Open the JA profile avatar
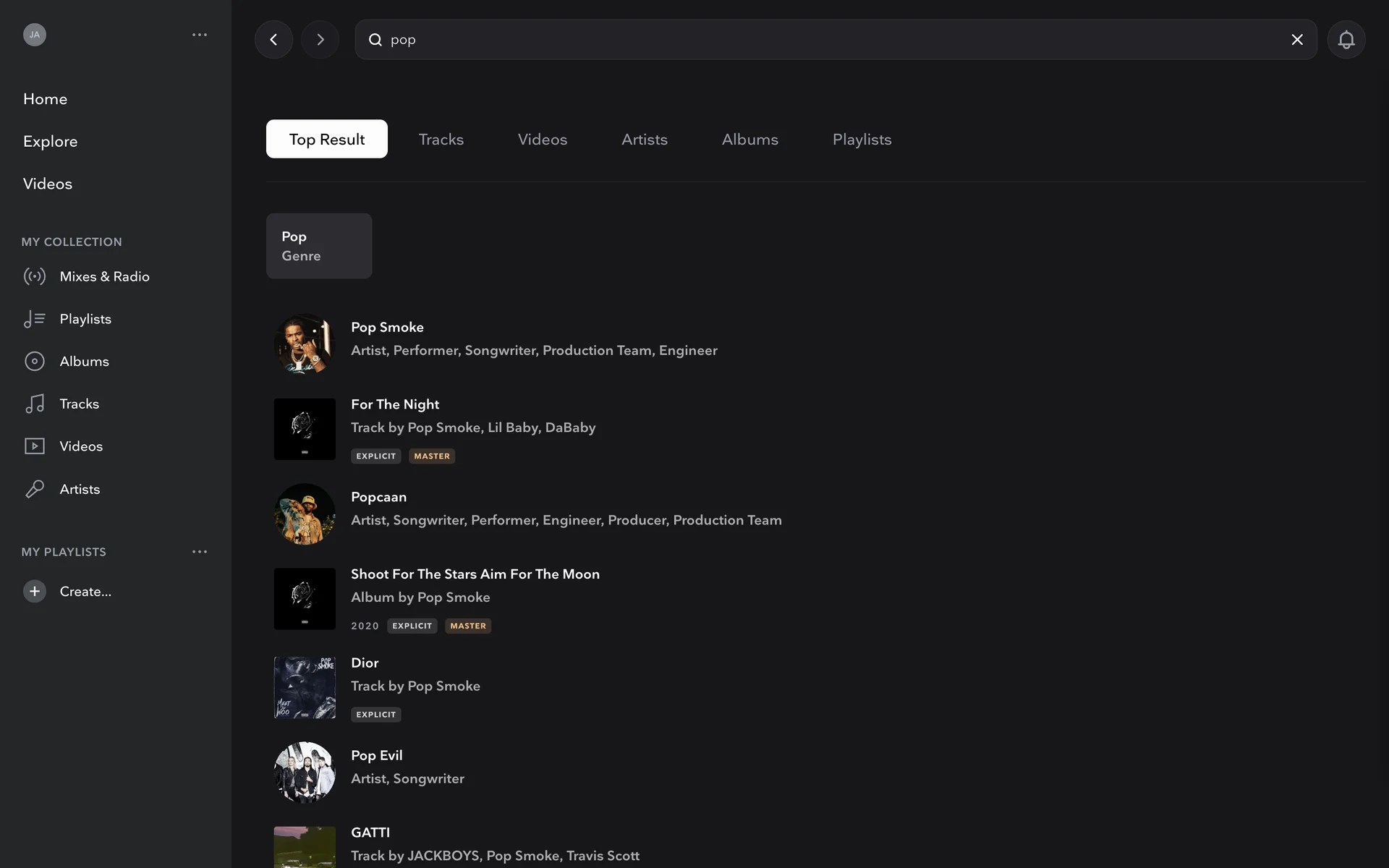This screenshot has height=868, width=1389. click(x=35, y=35)
